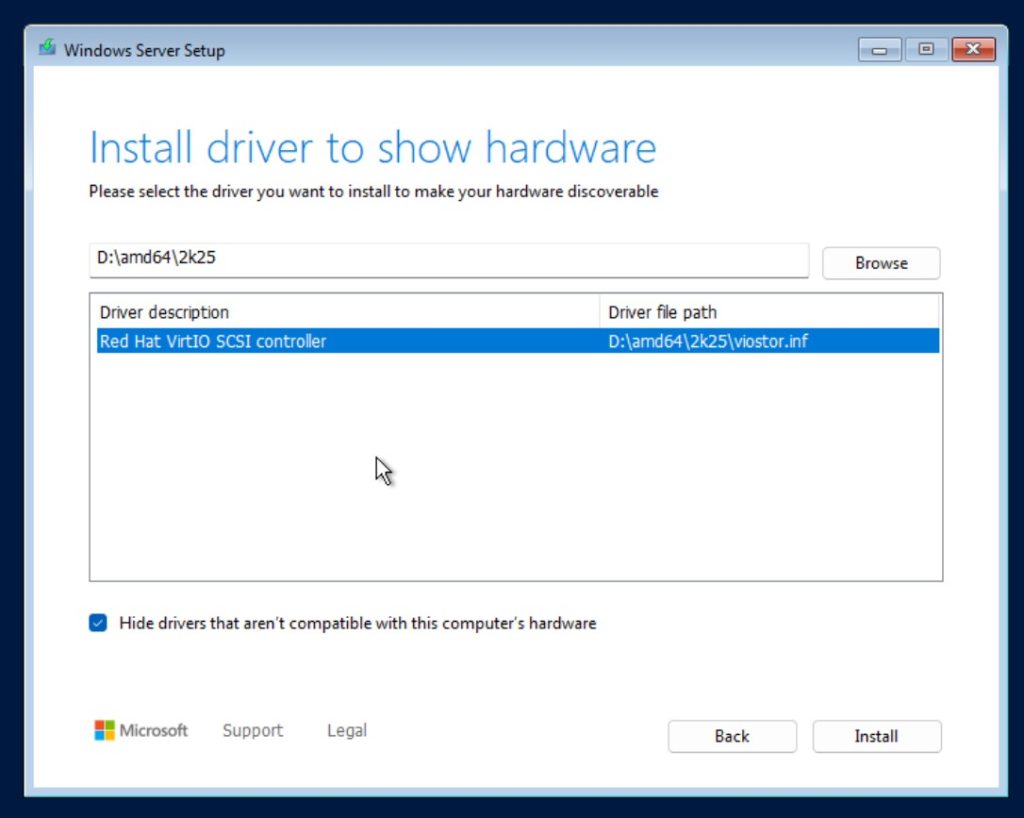This screenshot has height=818, width=1024.
Task: Click the Install button
Action: pyautogui.click(x=876, y=736)
